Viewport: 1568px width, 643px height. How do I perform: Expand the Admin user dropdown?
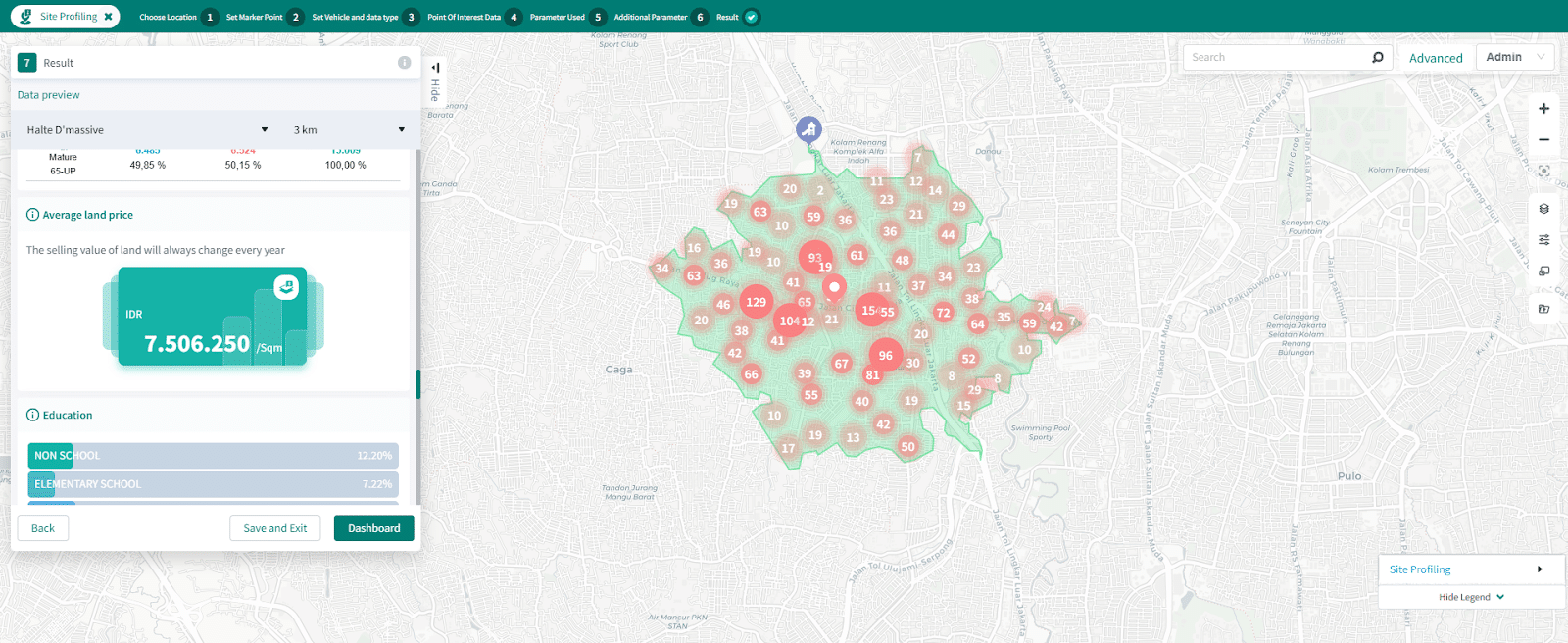pyautogui.click(x=1514, y=58)
